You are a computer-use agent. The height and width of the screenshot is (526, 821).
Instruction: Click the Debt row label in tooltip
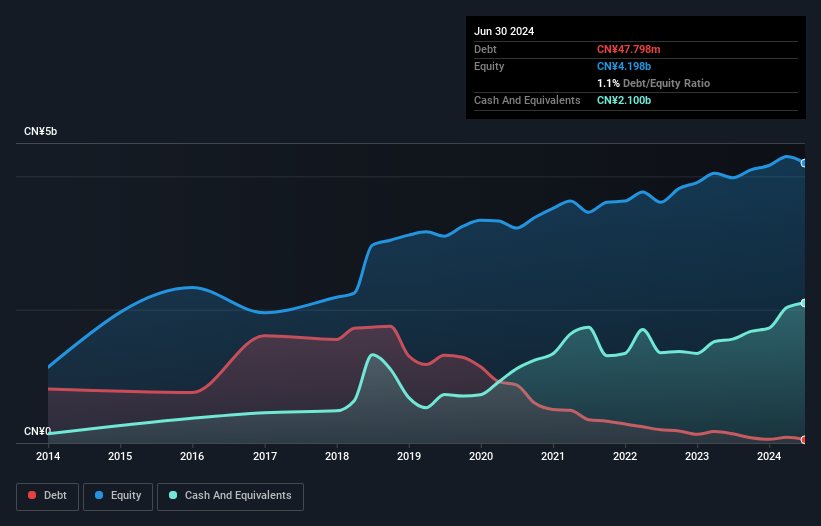click(485, 49)
